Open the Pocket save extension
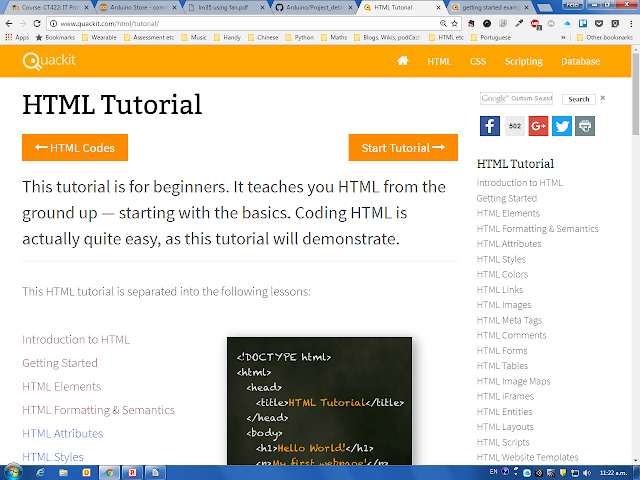The height and width of the screenshot is (480, 640). [x=599, y=24]
